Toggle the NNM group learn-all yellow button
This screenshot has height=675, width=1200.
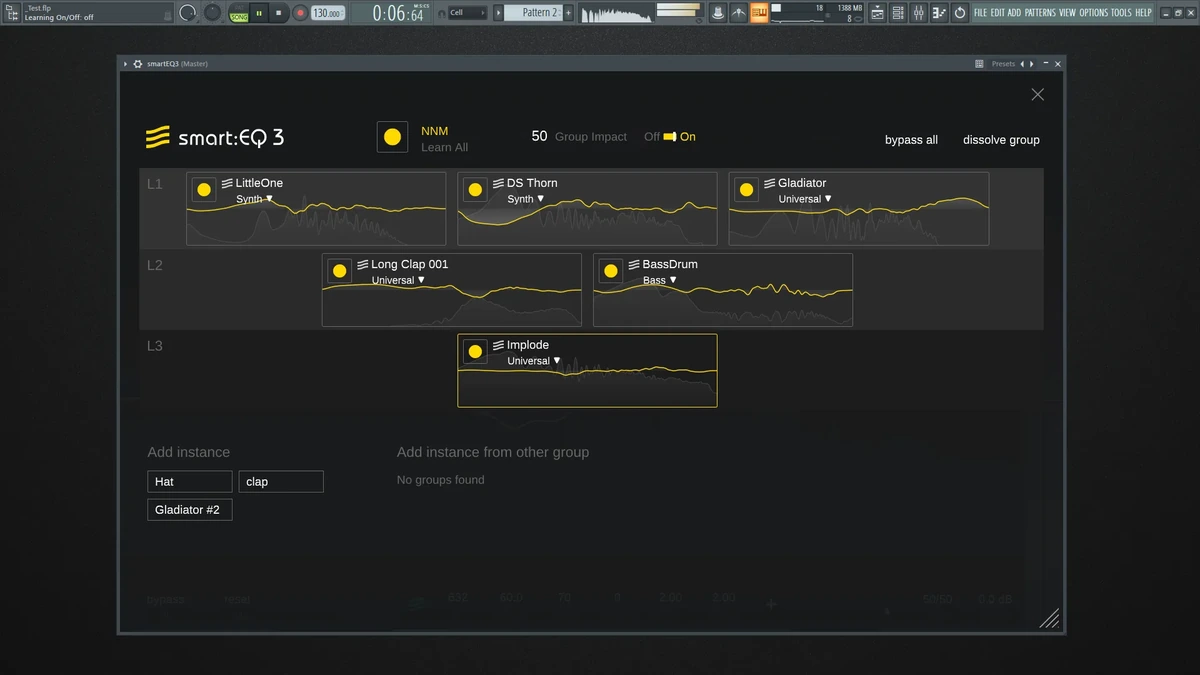392,137
